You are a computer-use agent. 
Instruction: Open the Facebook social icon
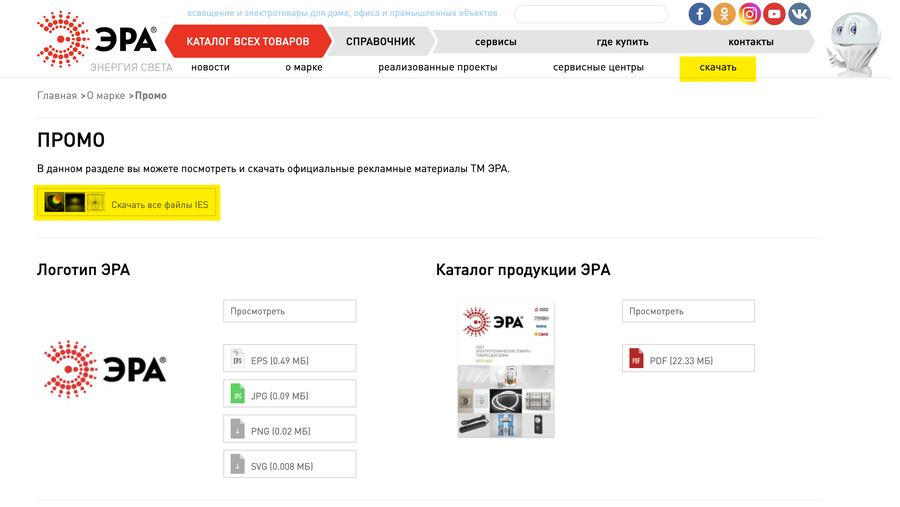point(699,14)
